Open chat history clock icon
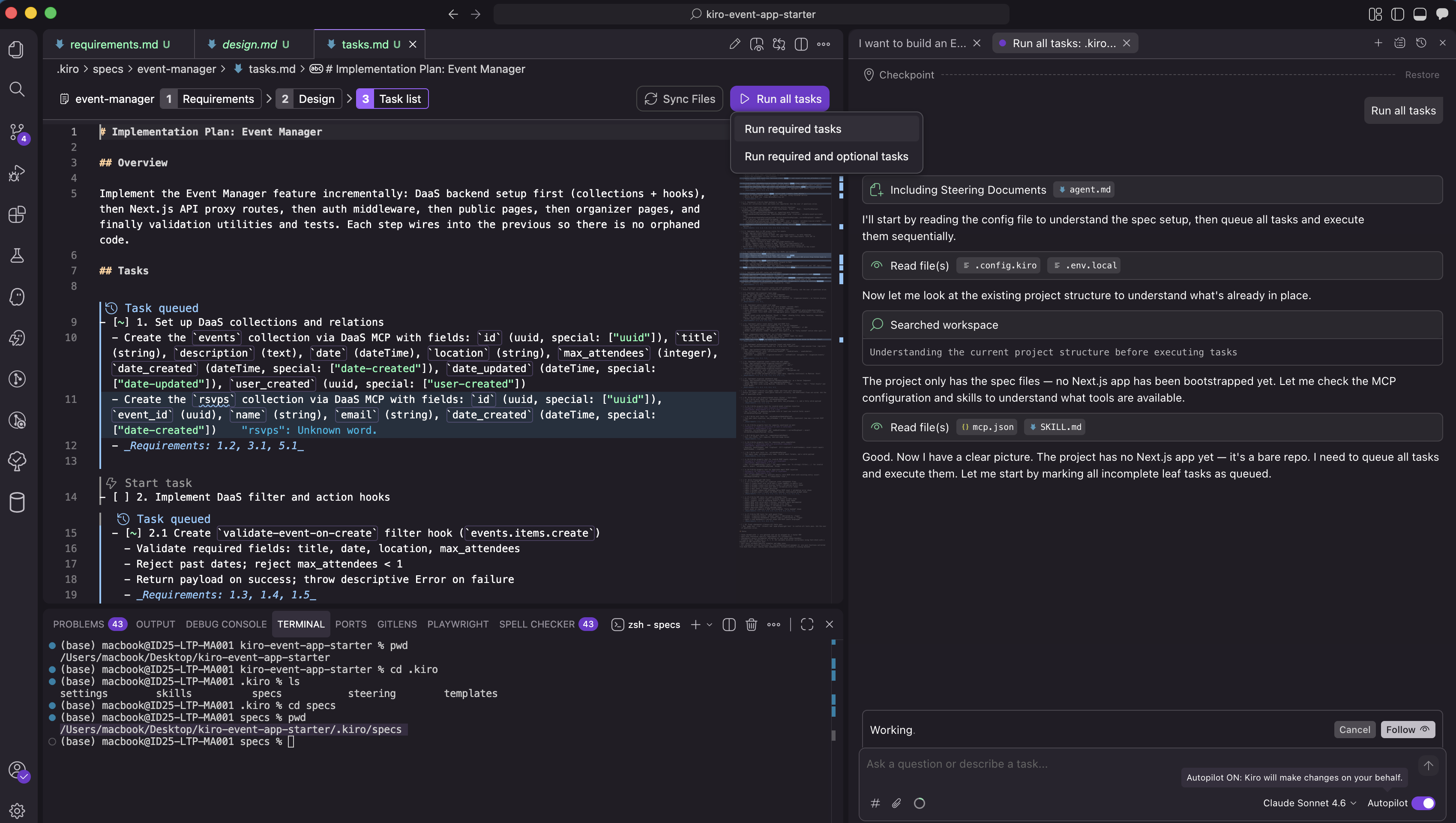Viewport: 1456px width, 823px height. point(1421,43)
